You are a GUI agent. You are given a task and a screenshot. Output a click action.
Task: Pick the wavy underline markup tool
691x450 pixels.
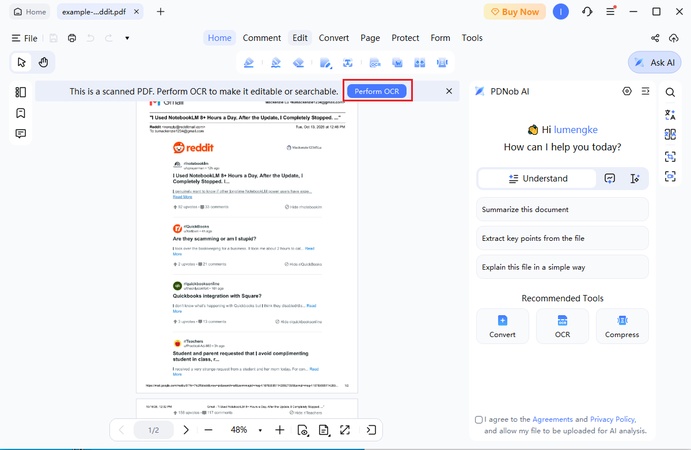(x=276, y=63)
